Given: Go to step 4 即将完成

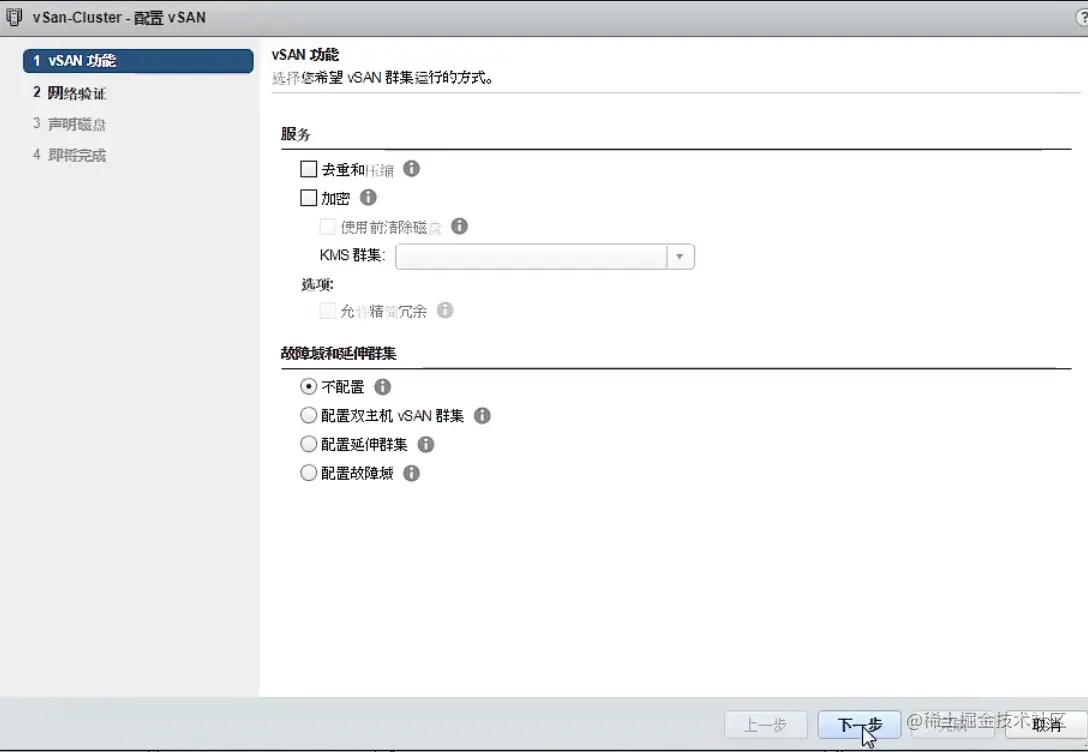Looking at the screenshot, I should tap(69, 155).
